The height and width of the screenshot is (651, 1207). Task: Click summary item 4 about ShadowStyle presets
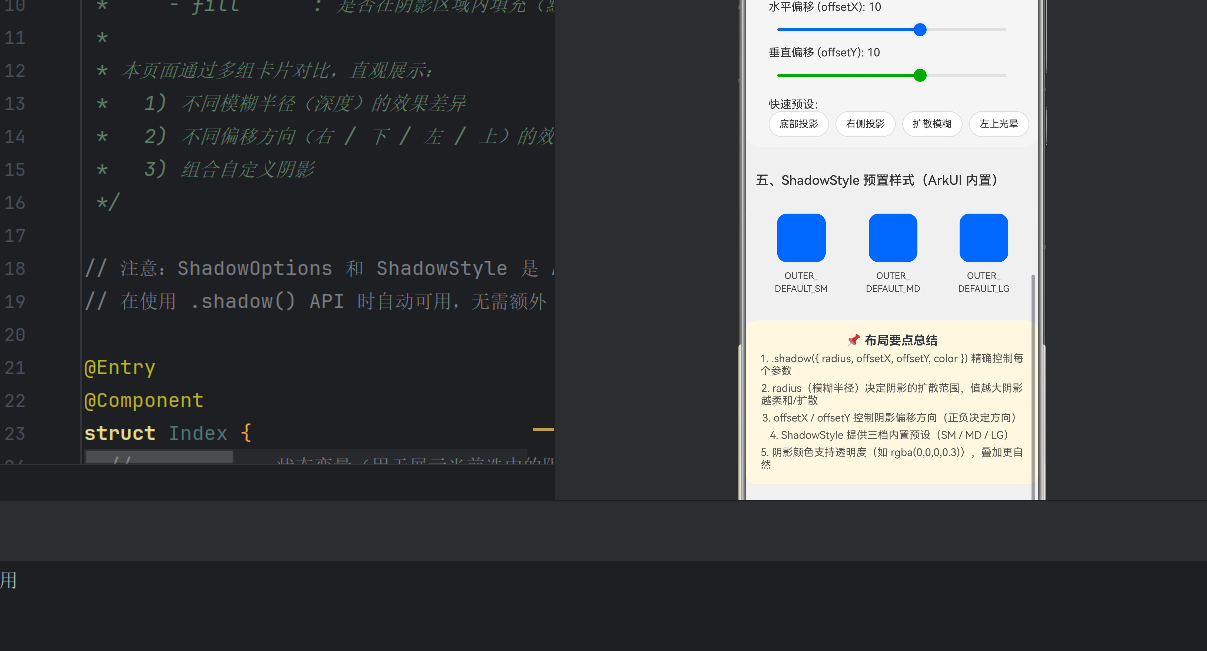[x=888, y=435]
